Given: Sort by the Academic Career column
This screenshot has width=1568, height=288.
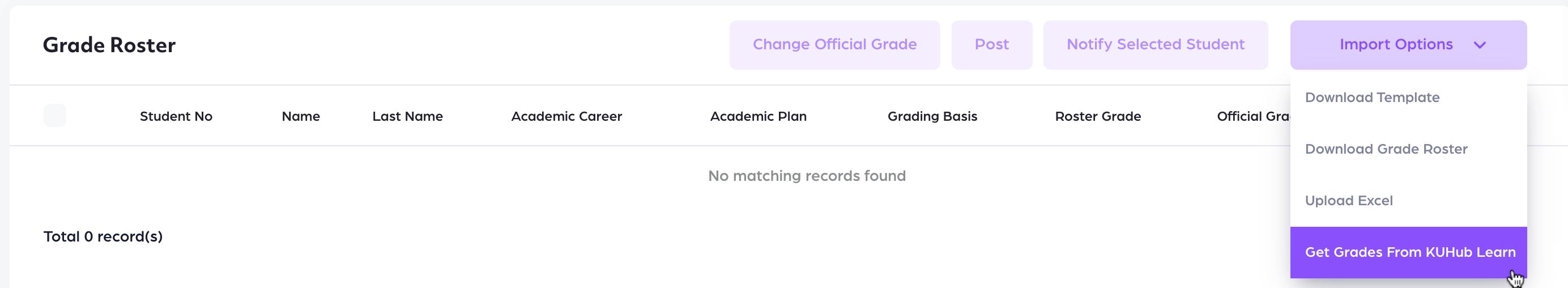Looking at the screenshot, I should click(x=566, y=116).
